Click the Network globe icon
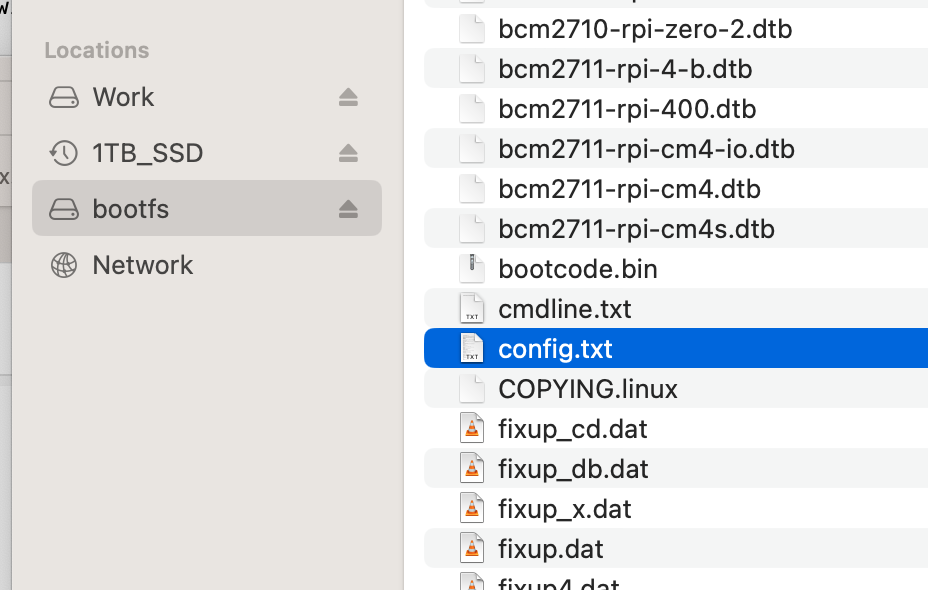928x590 pixels. (63, 265)
